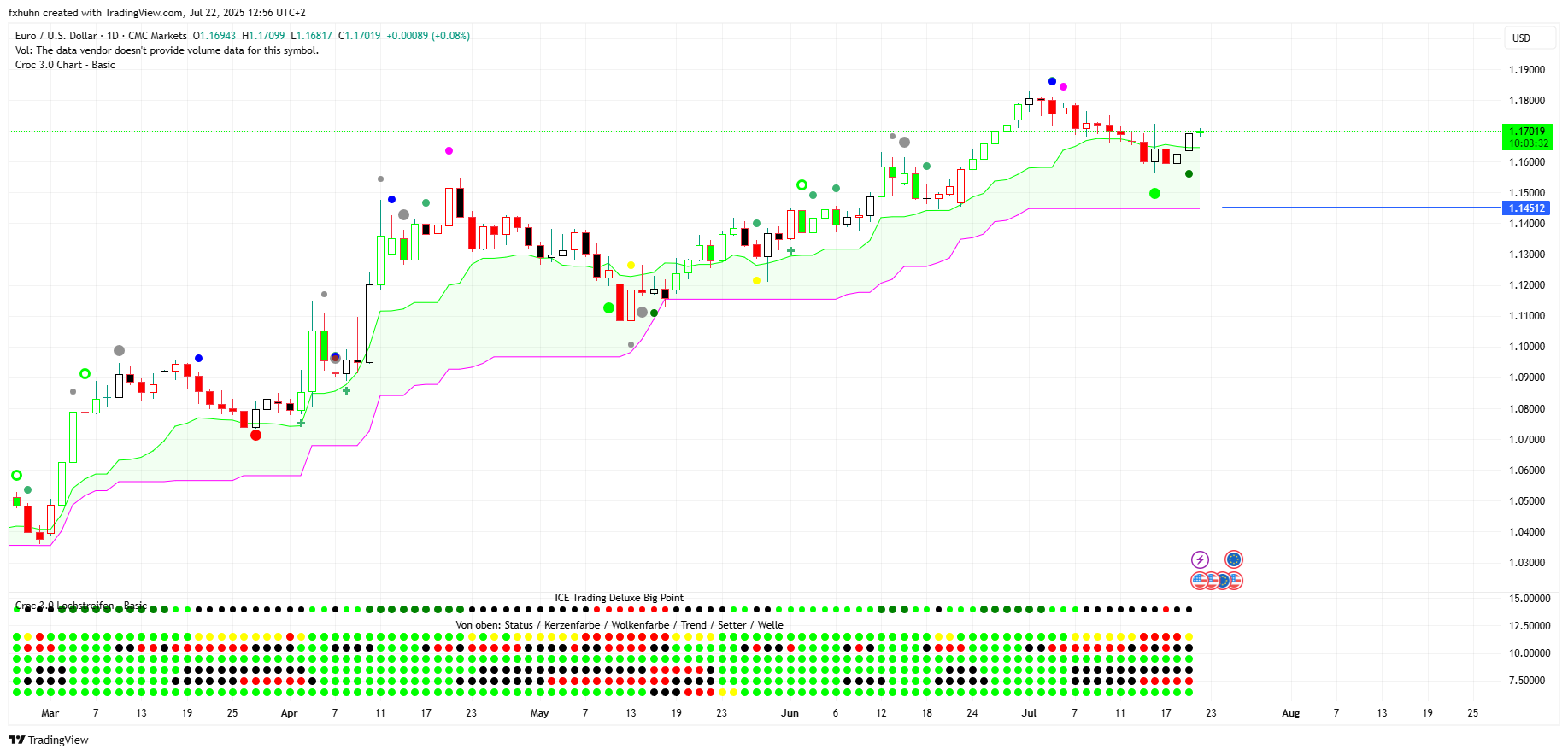The width and height of the screenshot is (1568, 755).
Task: Click the blue signal dot at July peak
Action: pos(1052,82)
